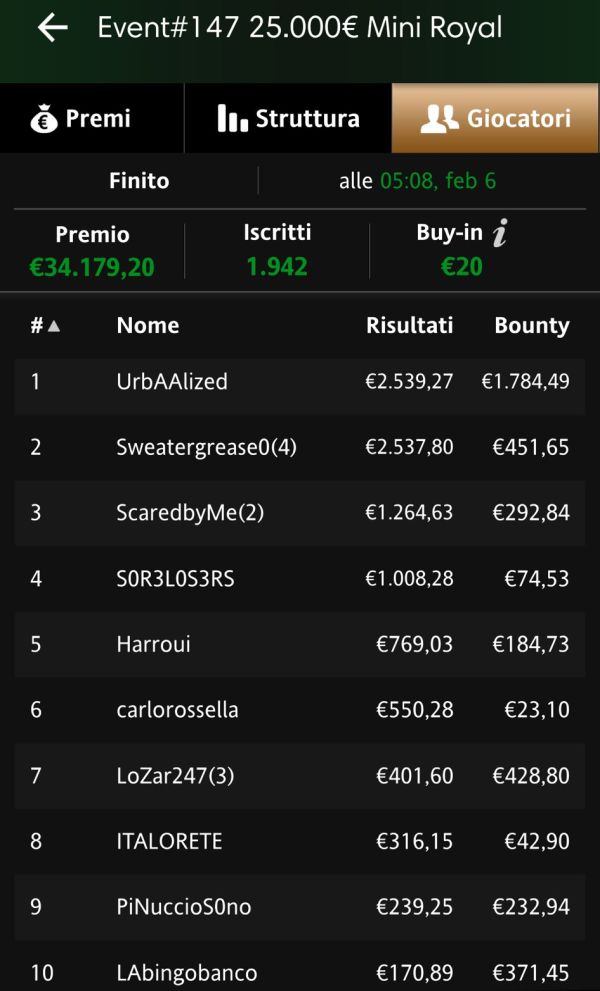The height and width of the screenshot is (991, 600).
Task: Select Harroui in fifth place
Action: point(300,644)
